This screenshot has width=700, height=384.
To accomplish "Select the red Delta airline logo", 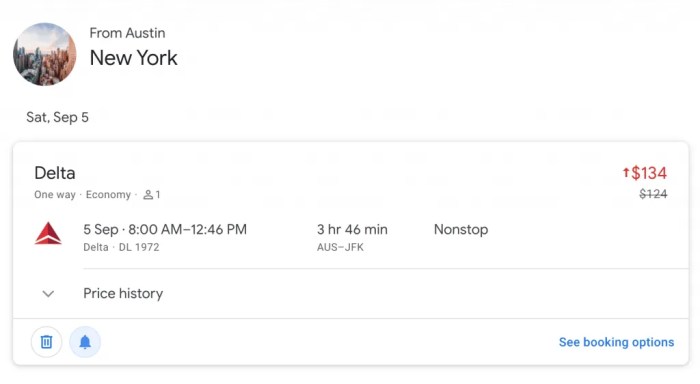I will click(48, 233).
